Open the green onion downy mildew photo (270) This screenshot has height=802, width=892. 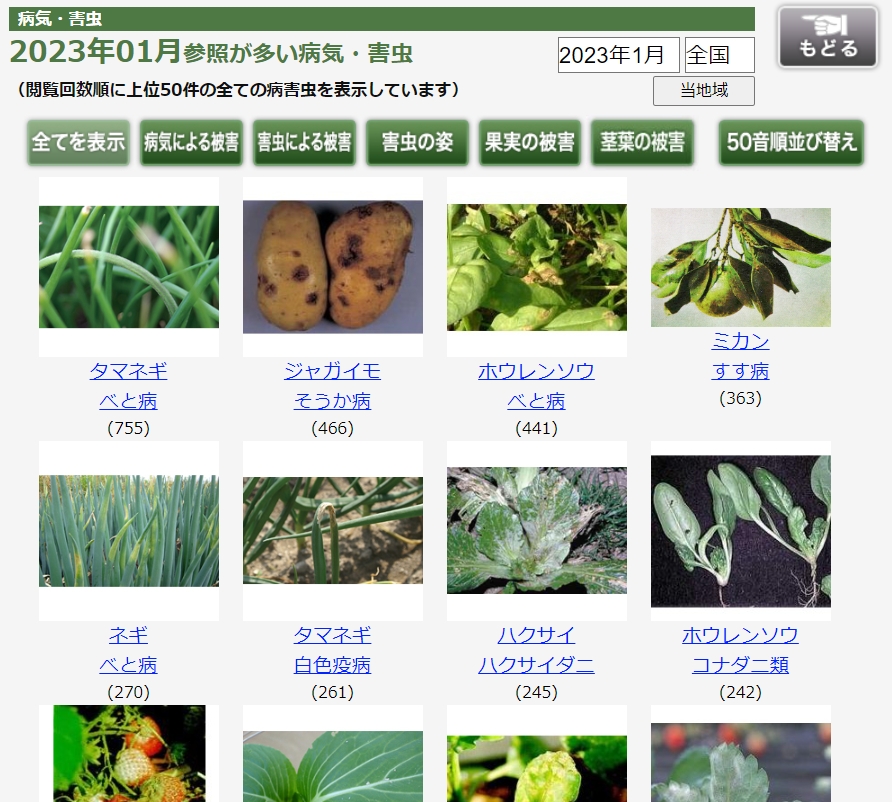[129, 531]
